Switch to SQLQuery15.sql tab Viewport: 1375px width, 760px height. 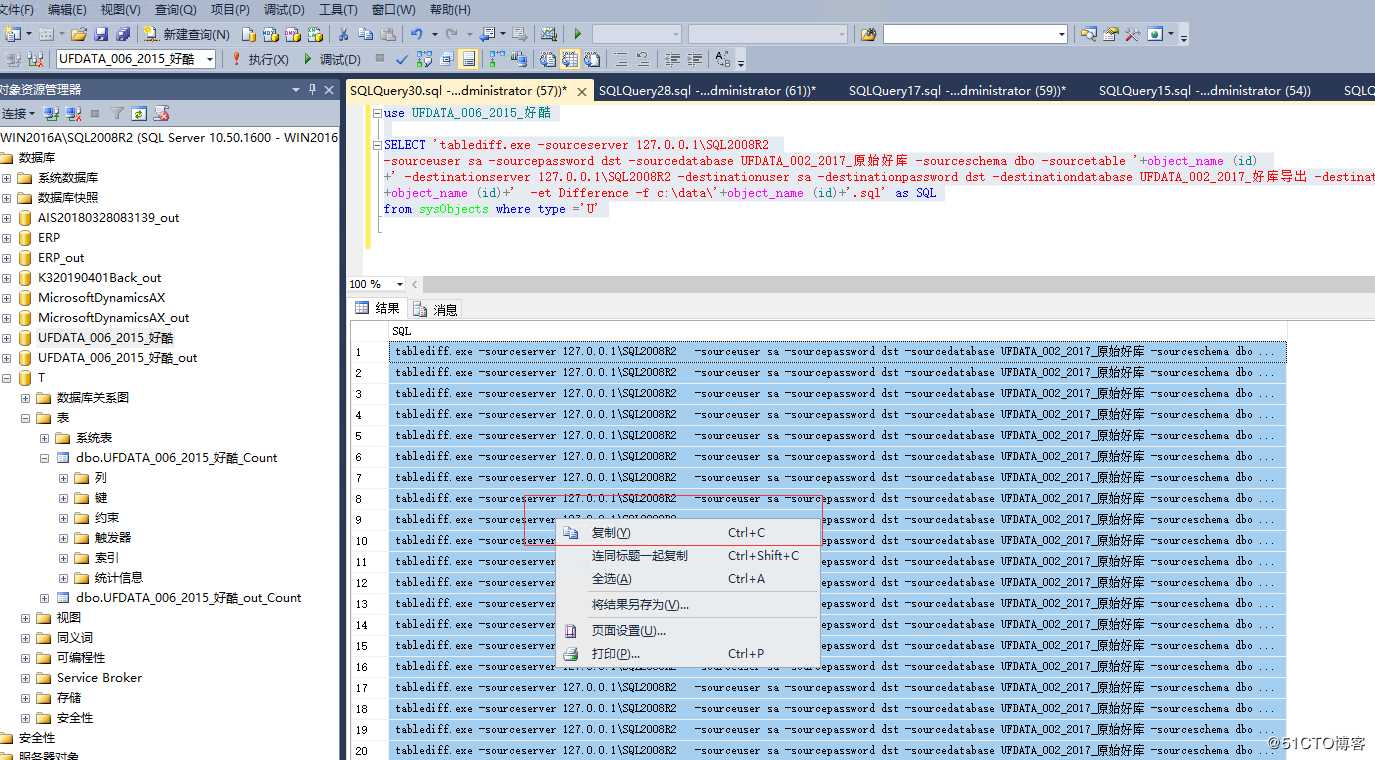(x=1204, y=90)
